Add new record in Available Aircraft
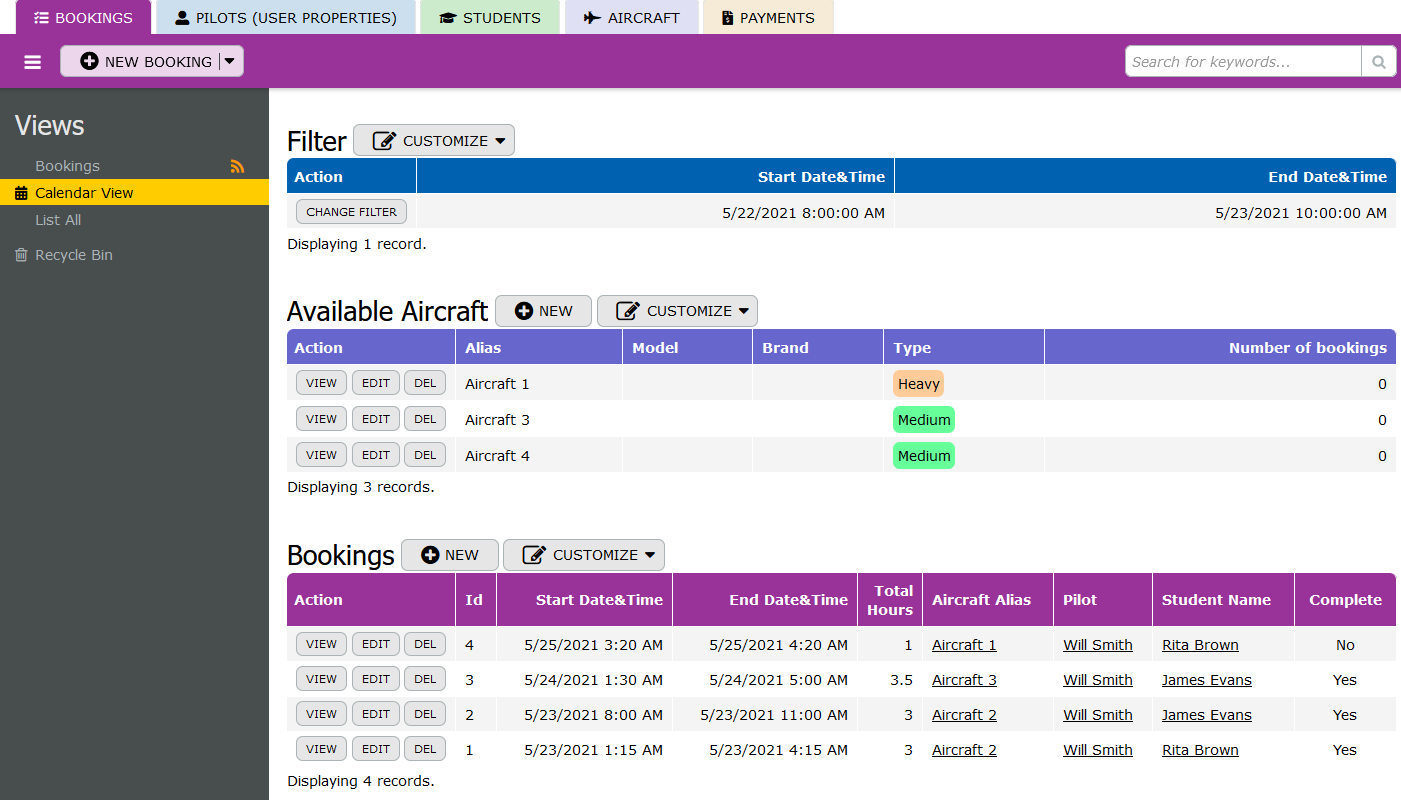This screenshot has width=1401, height=800. coord(543,311)
